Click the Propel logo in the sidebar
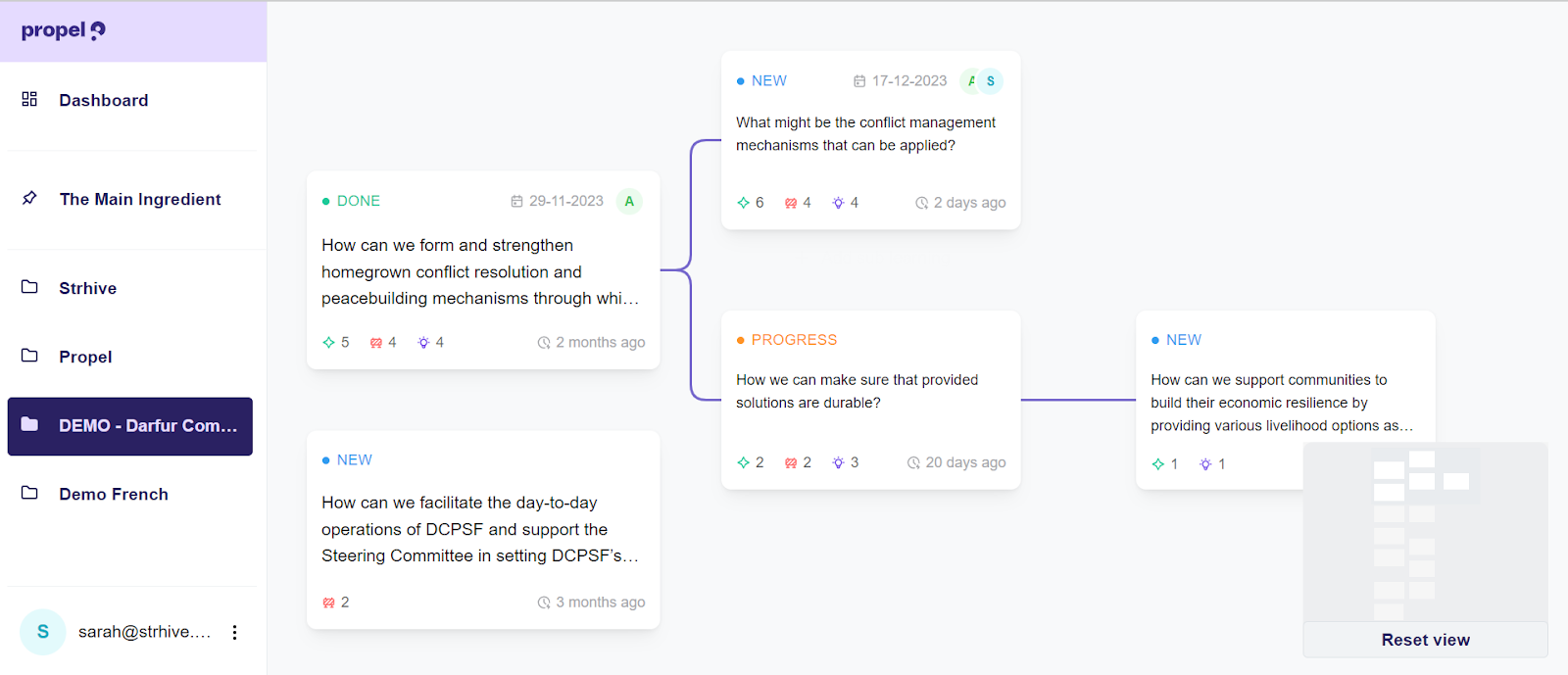1568x675 pixels. pos(63,30)
